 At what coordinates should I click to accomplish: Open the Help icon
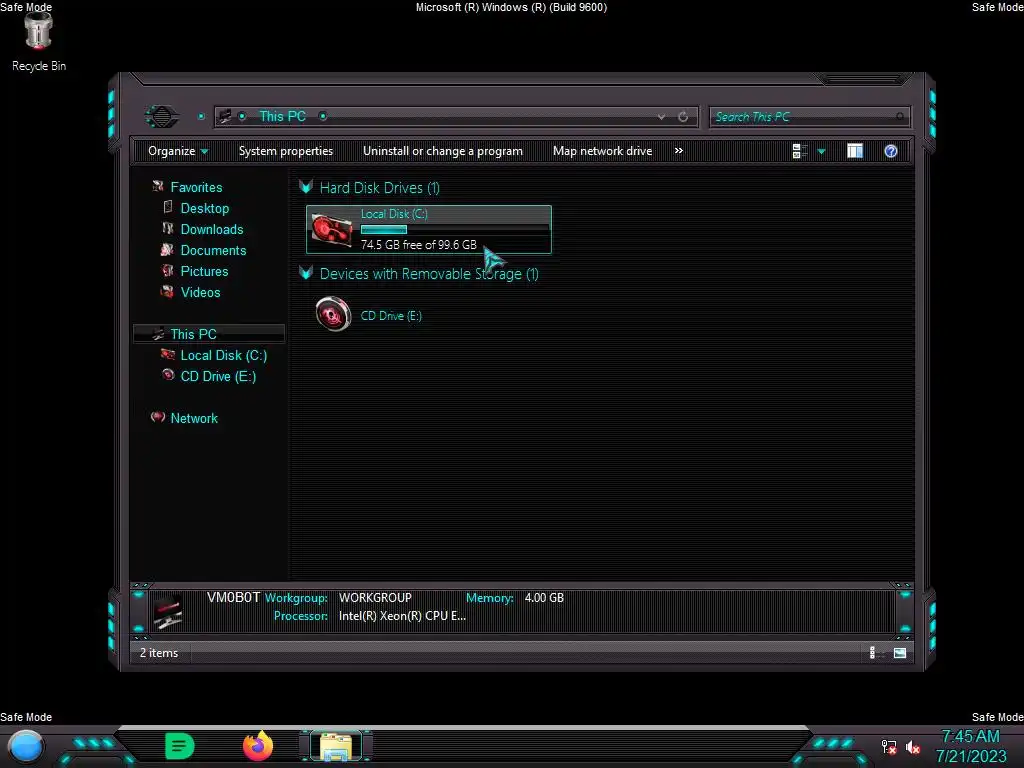891,152
